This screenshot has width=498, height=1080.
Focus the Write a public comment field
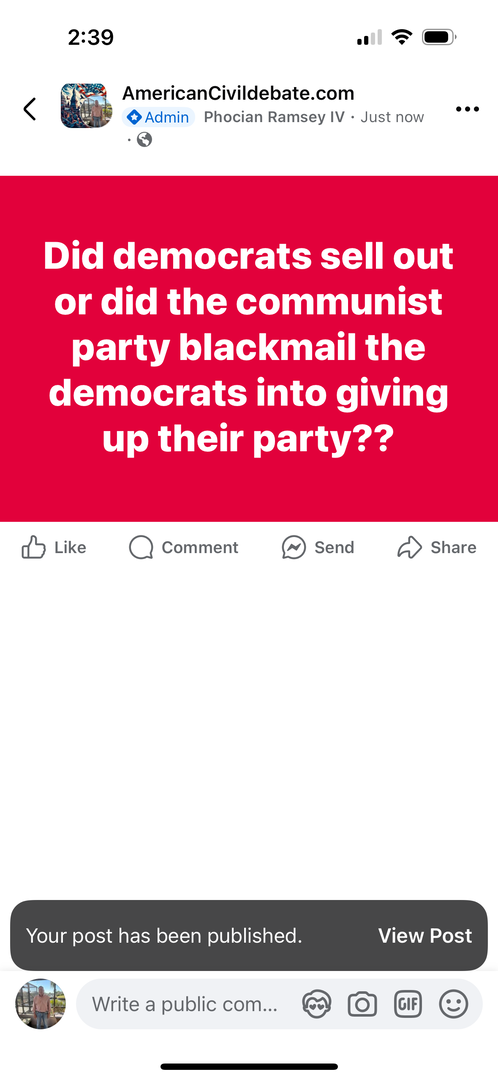185,1004
